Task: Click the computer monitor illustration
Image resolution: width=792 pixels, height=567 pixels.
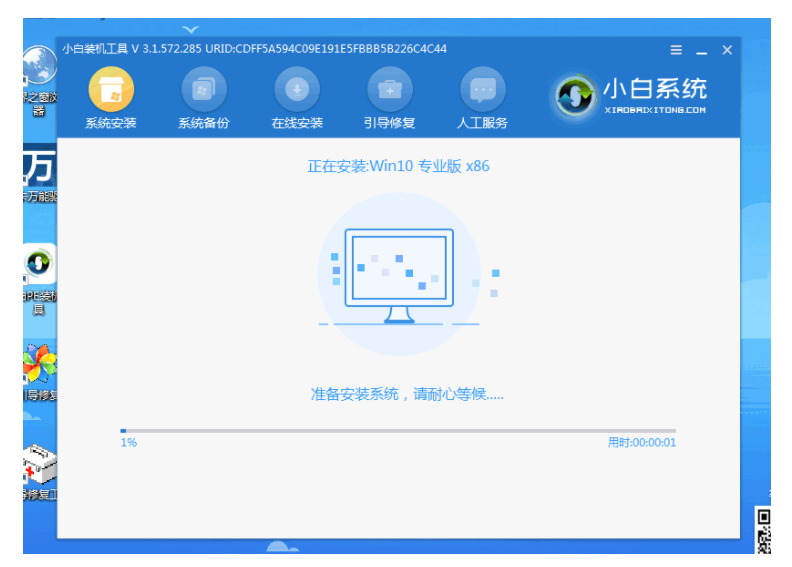Action: [398, 275]
